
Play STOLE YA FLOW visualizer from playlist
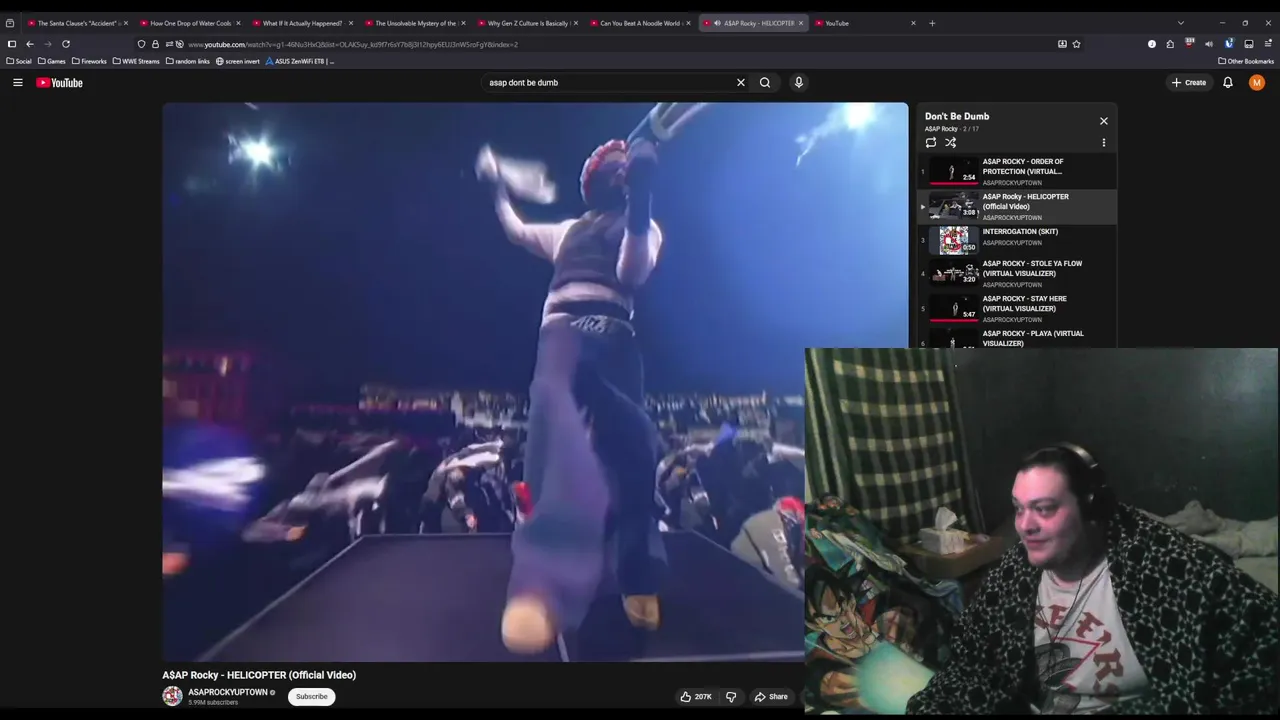click(x=1017, y=274)
